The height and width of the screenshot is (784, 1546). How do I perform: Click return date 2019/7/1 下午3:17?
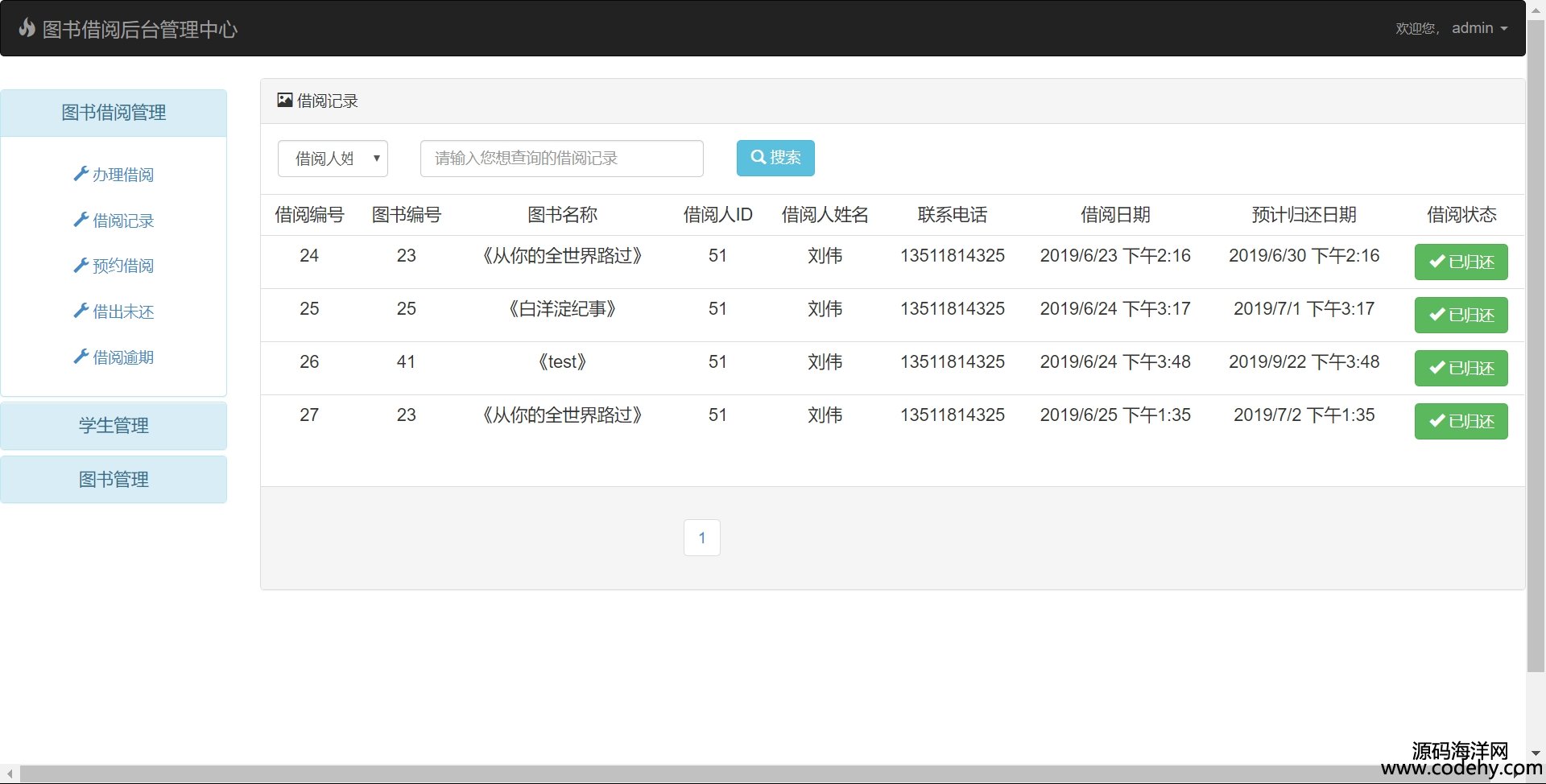(1304, 309)
